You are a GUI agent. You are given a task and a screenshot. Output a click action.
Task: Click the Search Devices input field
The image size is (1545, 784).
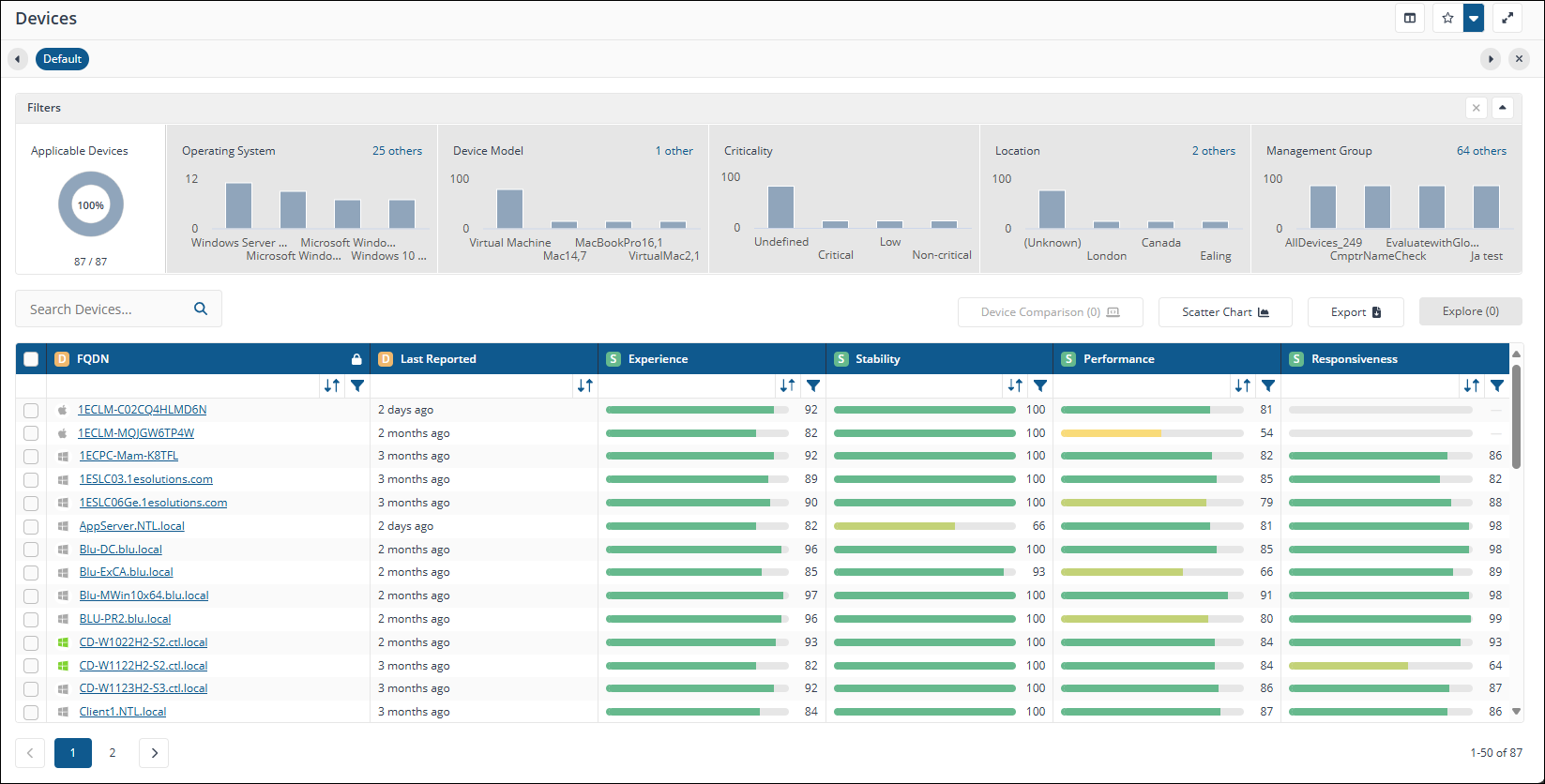[x=103, y=309]
